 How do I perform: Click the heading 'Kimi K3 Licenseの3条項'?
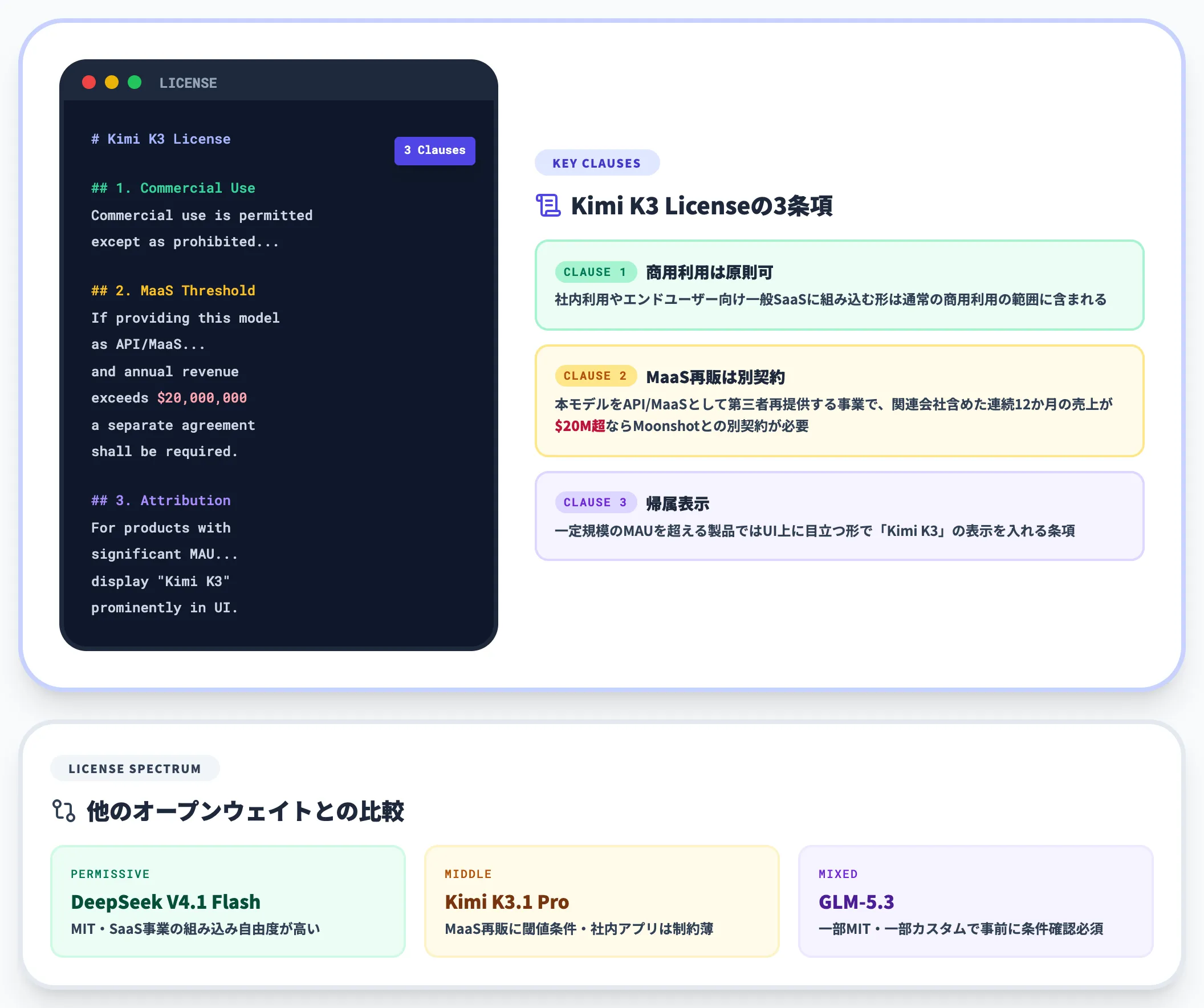(x=702, y=205)
